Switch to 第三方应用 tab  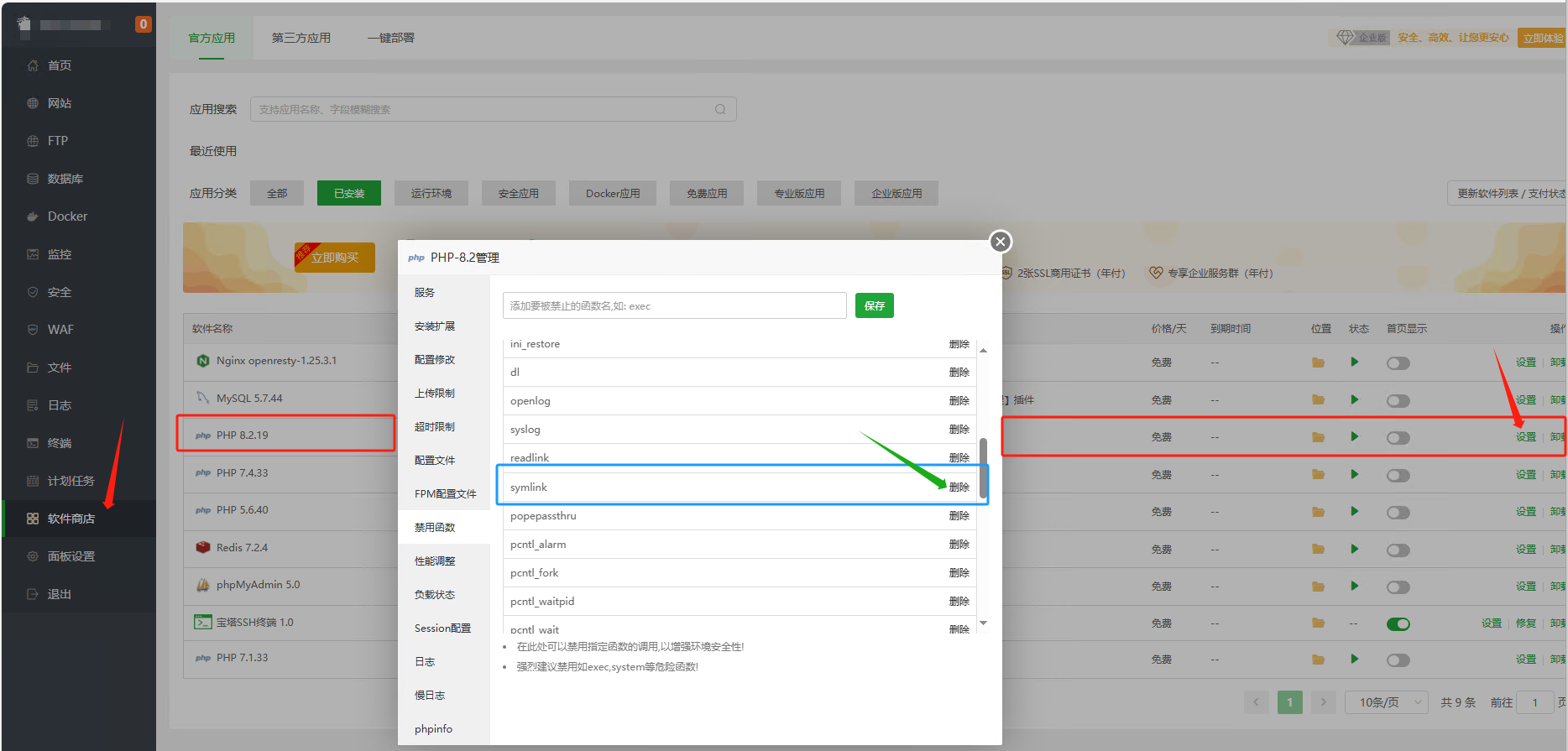coord(301,38)
